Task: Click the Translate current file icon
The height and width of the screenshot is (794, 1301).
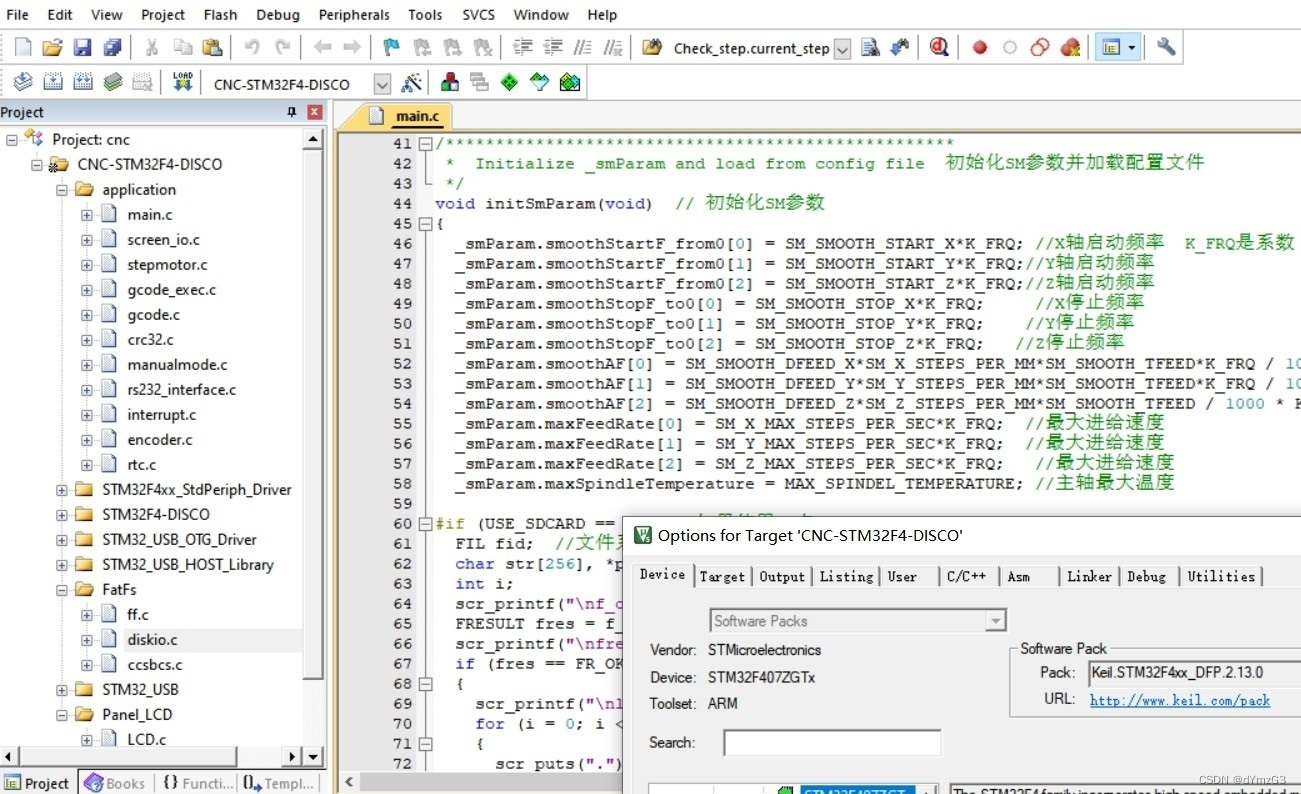Action: 23,82
